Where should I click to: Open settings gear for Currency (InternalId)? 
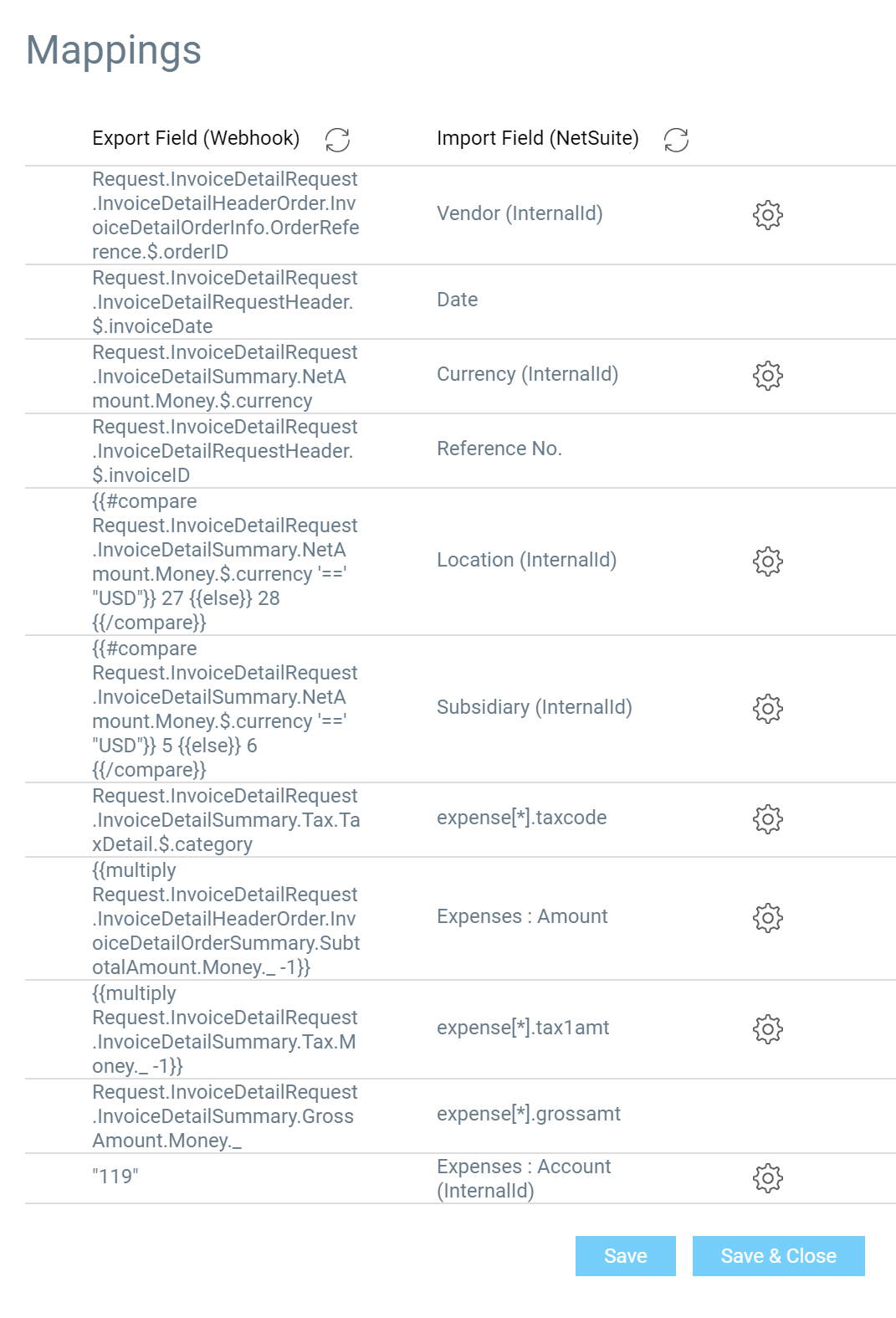point(767,376)
